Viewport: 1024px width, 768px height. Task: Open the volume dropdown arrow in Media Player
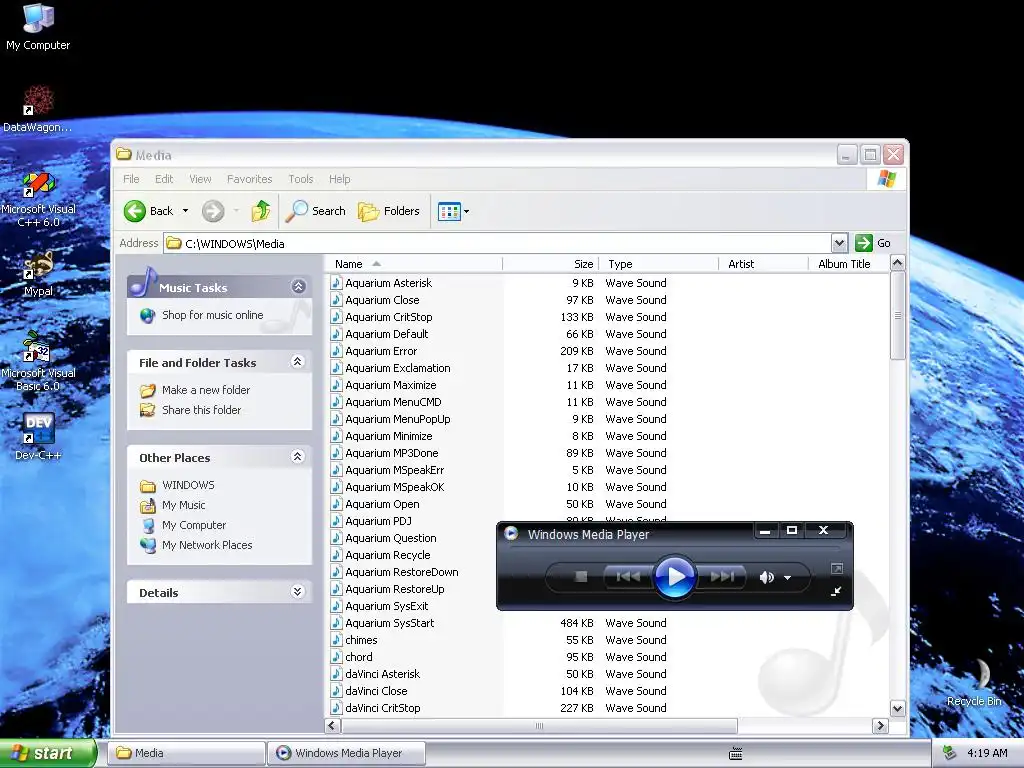788,577
